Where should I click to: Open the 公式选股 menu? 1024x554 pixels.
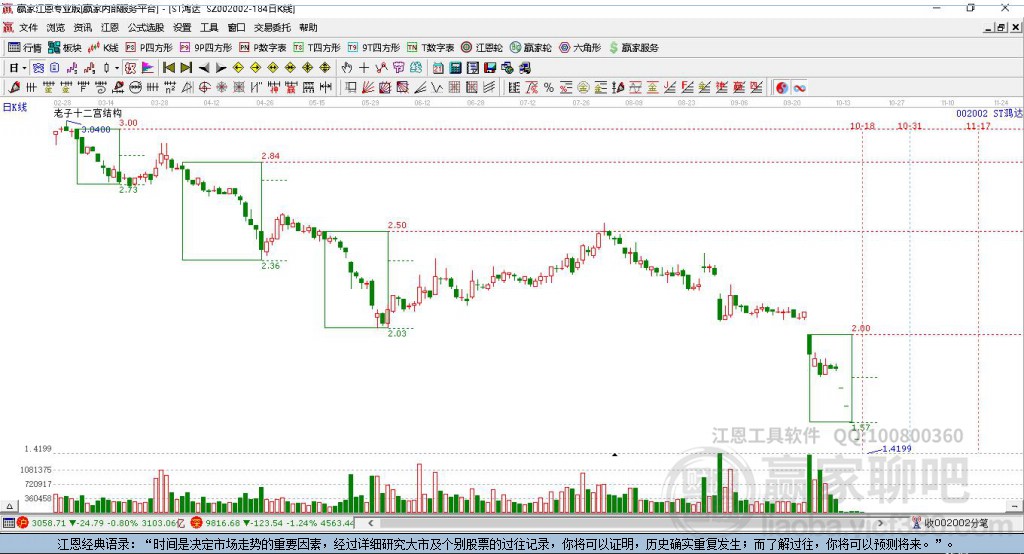[146, 27]
